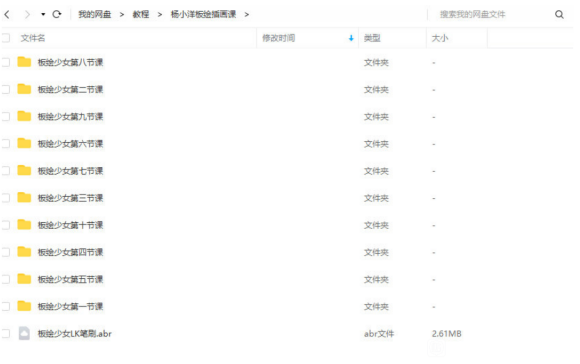This screenshot has width=580, height=364.
Task: Click folder icon of 板绘少女第十节课
Action: click(24, 225)
